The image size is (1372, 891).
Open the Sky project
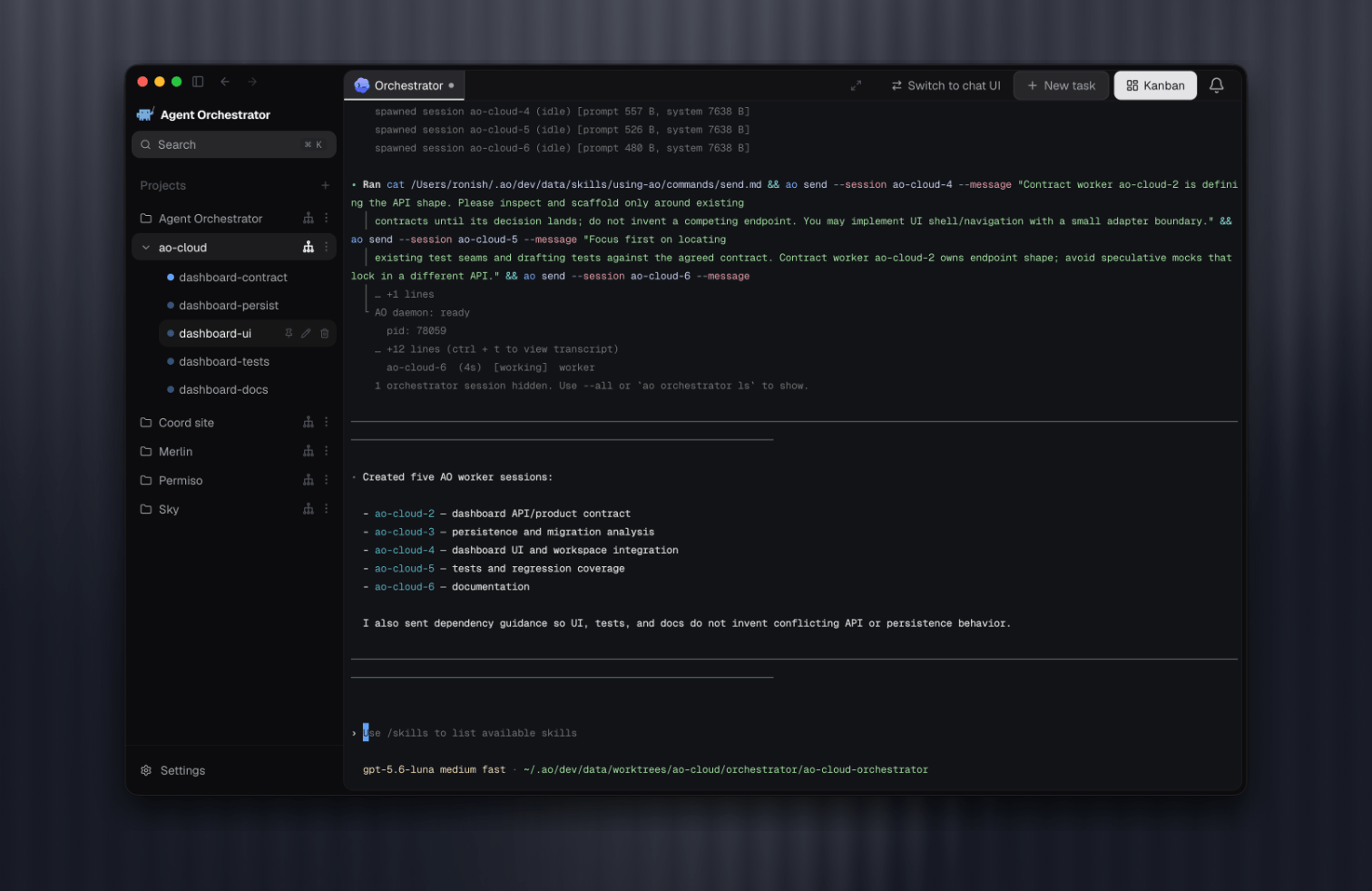(169, 510)
